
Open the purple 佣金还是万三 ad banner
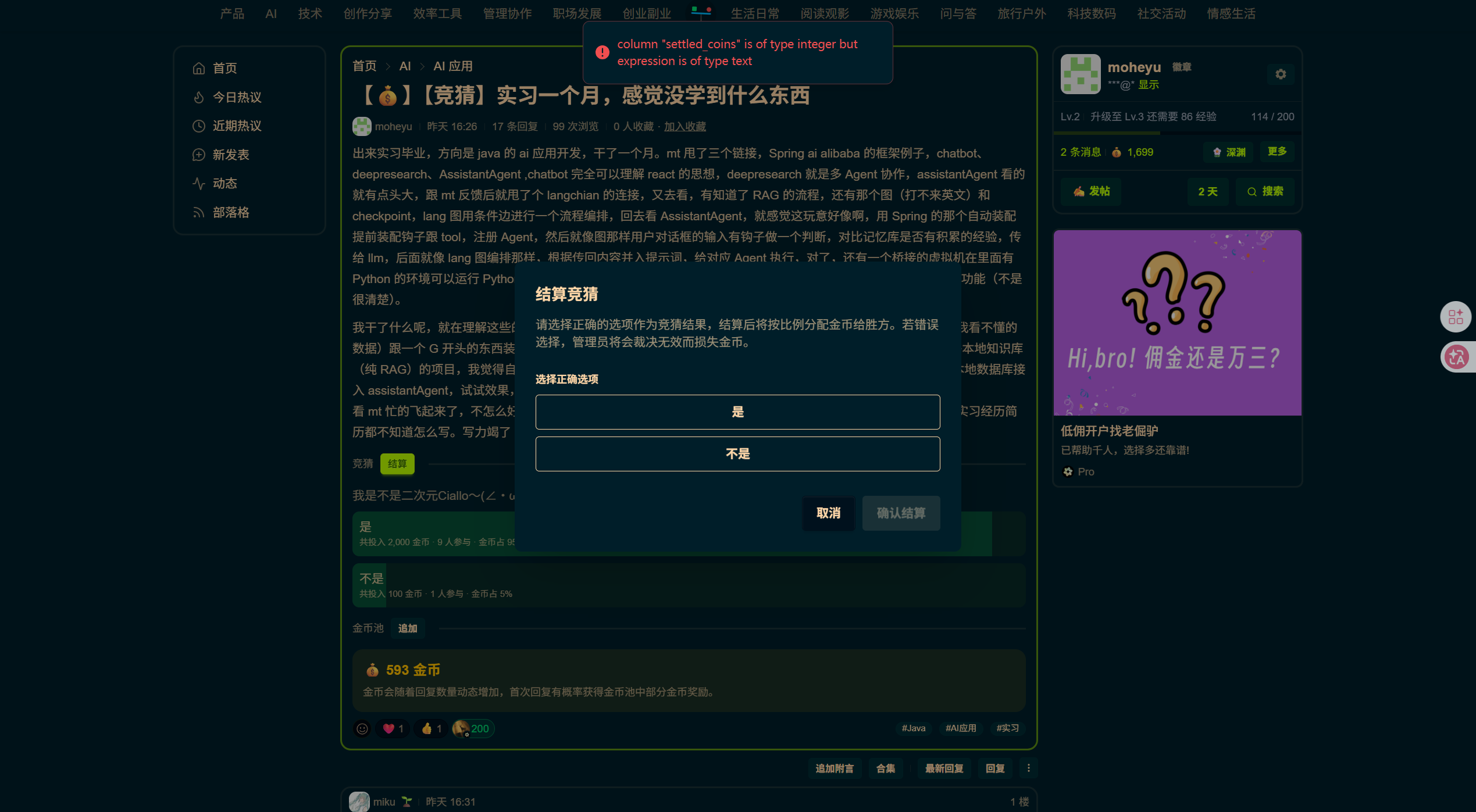point(1177,323)
